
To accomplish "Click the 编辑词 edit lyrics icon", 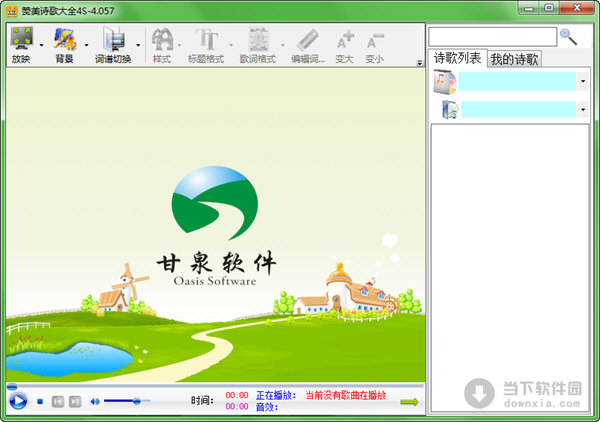I will (x=308, y=40).
